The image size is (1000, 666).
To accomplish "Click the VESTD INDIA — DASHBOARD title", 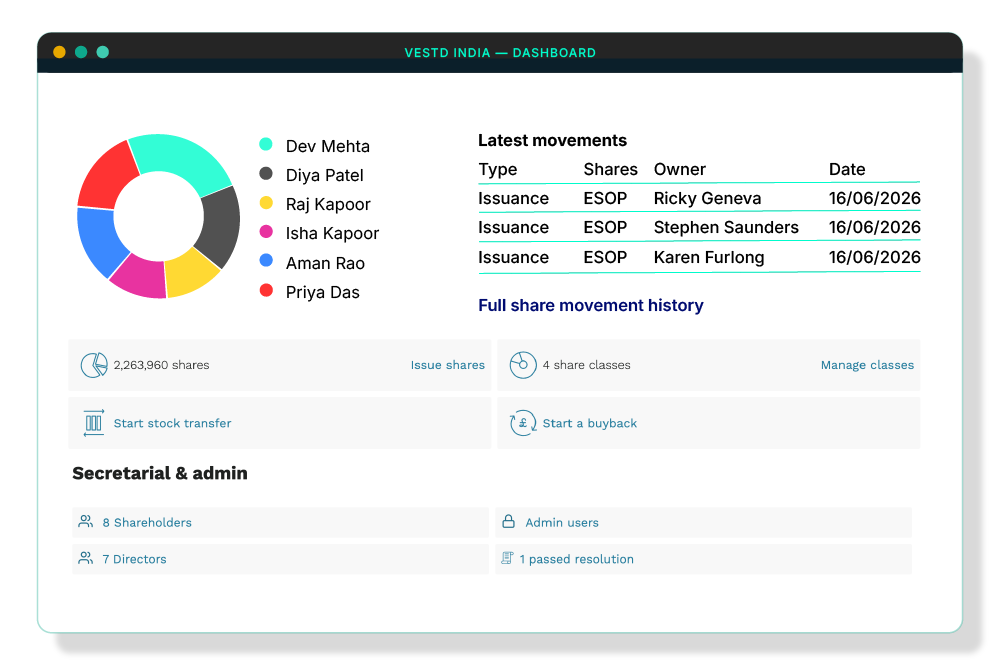I will 500,53.
